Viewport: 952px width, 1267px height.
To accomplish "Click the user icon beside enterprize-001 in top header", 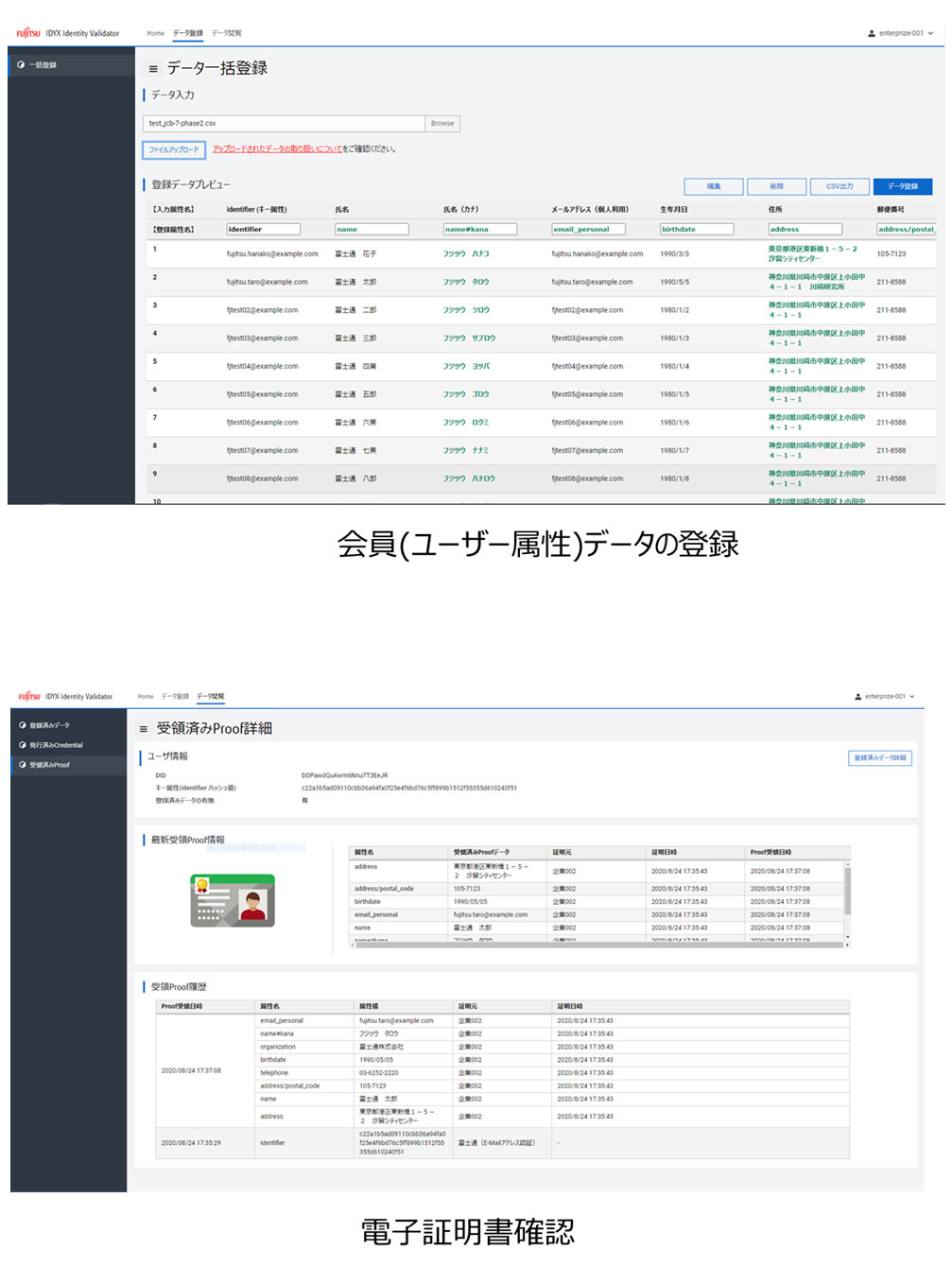I will coord(872,34).
